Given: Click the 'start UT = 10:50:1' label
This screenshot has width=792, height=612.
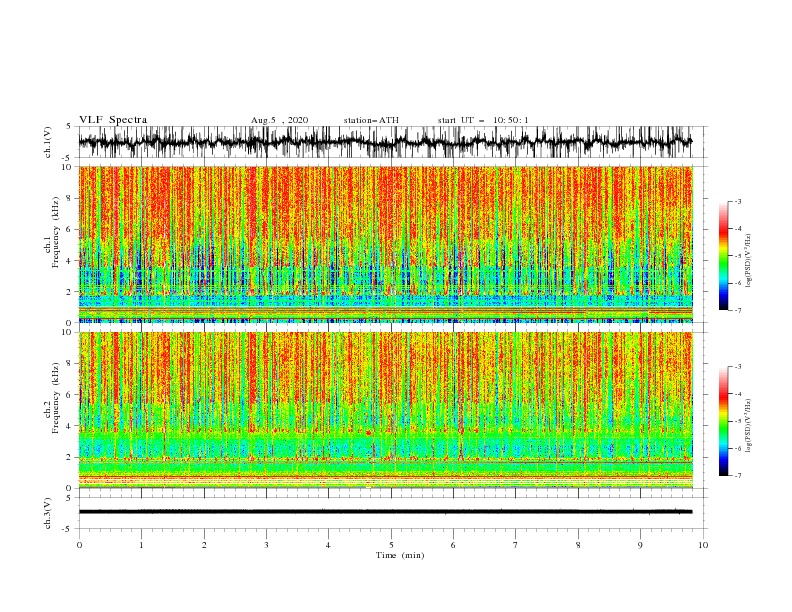Looking at the screenshot, I should tap(483, 120).
